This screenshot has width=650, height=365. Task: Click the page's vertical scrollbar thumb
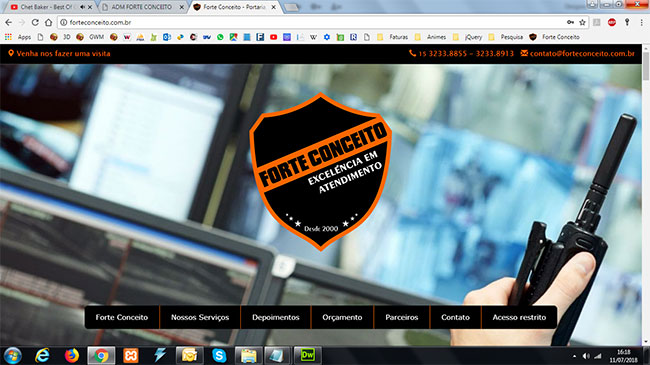coord(646,67)
